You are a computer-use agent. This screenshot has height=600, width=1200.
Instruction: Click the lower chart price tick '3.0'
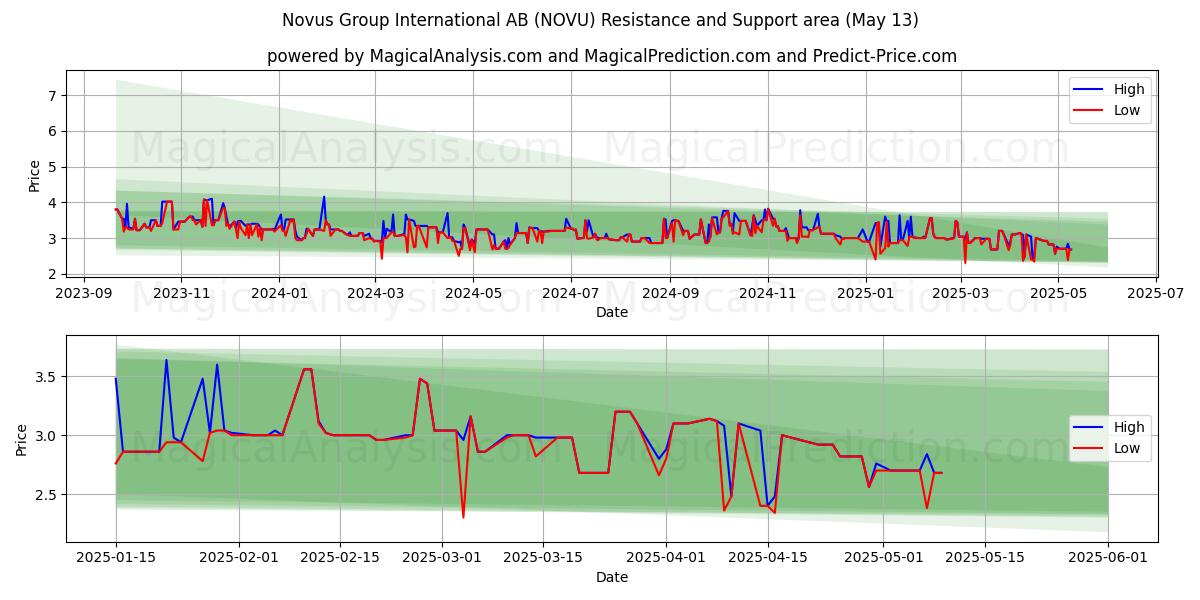(48, 436)
